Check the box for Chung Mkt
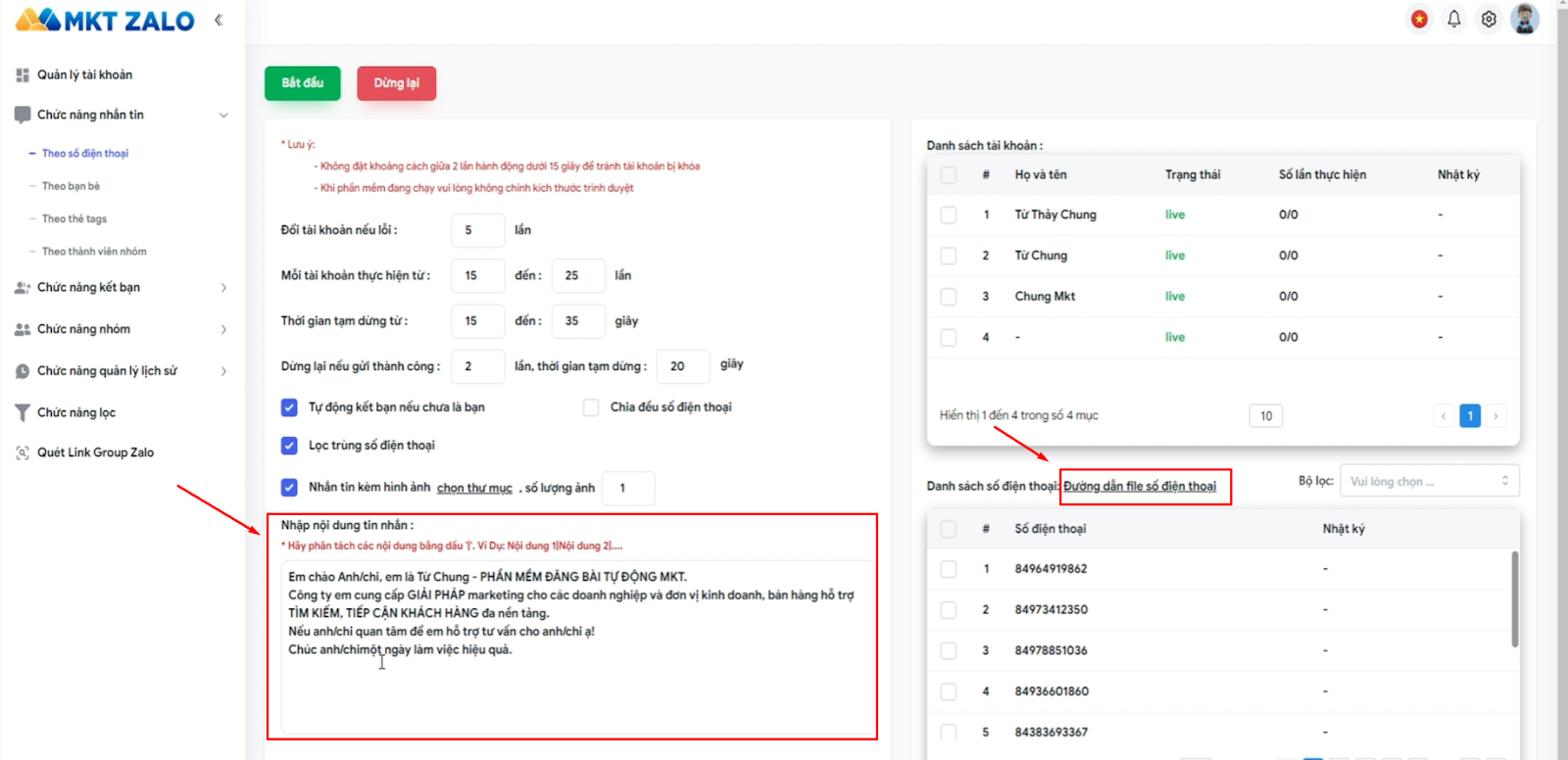 point(949,296)
